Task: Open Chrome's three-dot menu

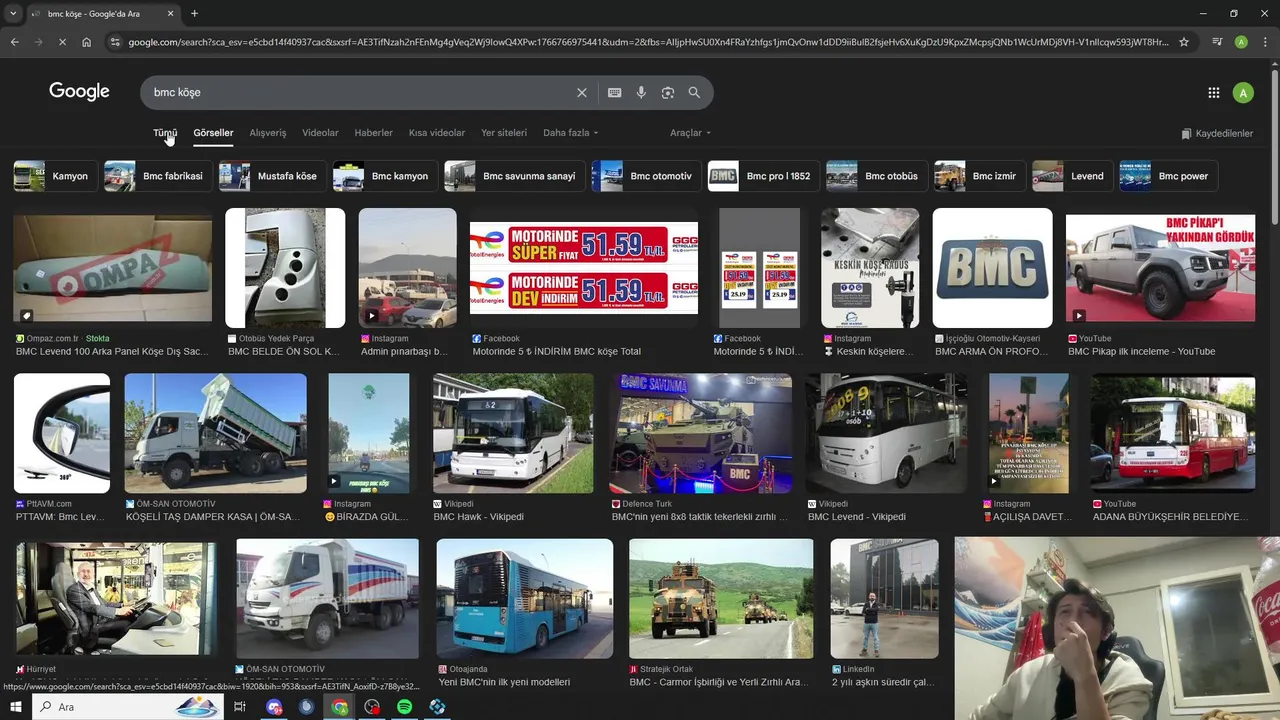Action: [x=1265, y=42]
